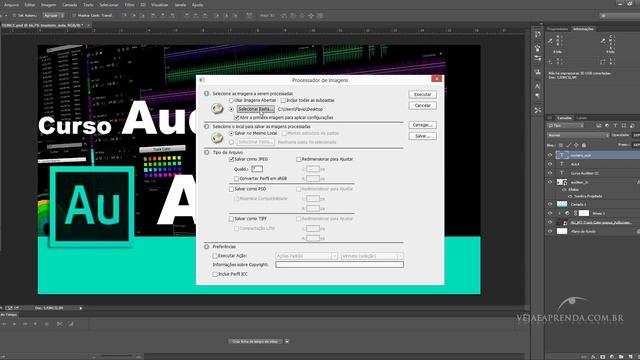
Task: Check Redimensionar para Ajustar under JPEG
Action: [x=299, y=159]
